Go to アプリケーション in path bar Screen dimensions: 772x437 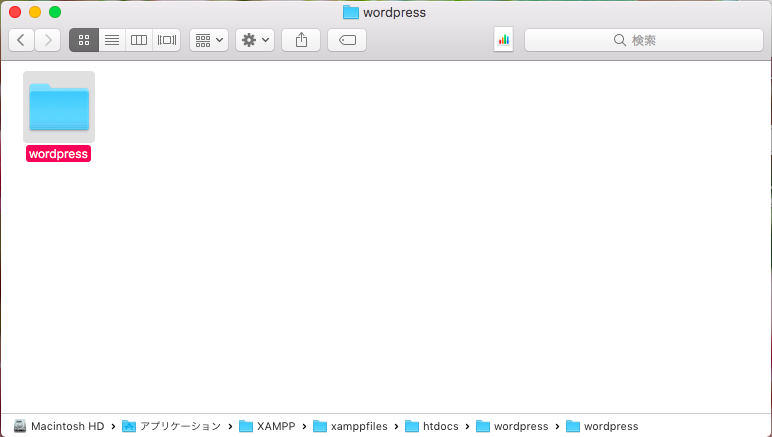pos(172,426)
